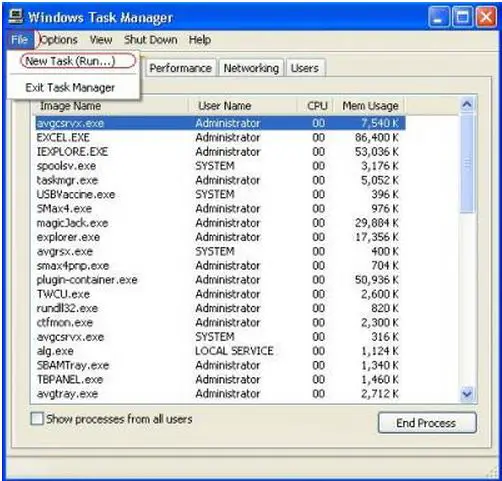Select the taskmgr.exe process
Screen dimensions: 502x481
(x=220, y=180)
